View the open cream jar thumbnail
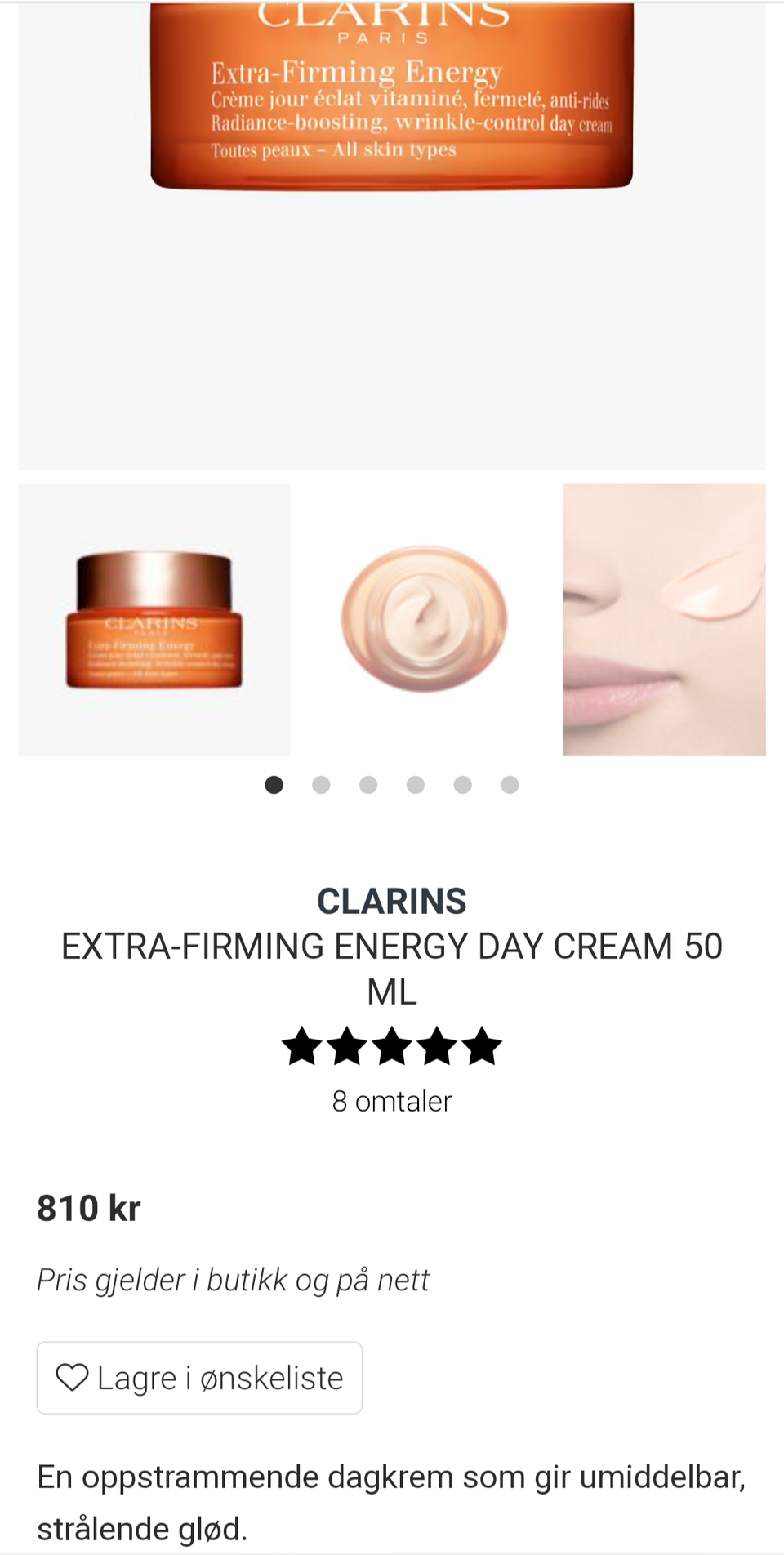The height and width of the screenshot is (1555, 784). click(x=426, y=620)
